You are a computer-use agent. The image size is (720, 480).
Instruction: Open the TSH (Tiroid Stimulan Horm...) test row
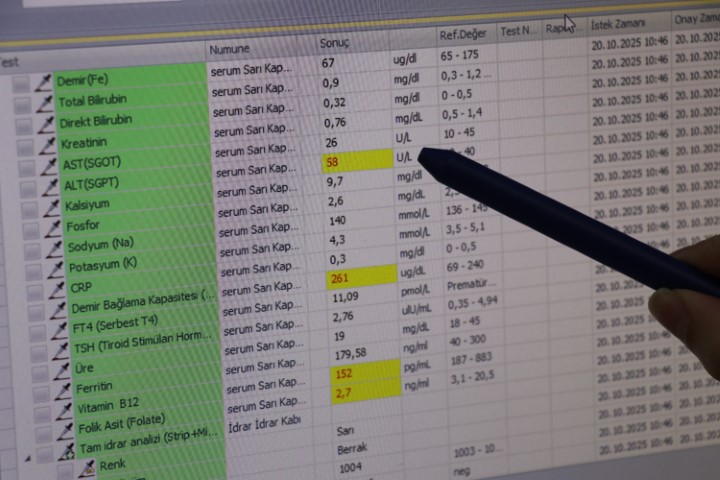[x=140, y=347]
